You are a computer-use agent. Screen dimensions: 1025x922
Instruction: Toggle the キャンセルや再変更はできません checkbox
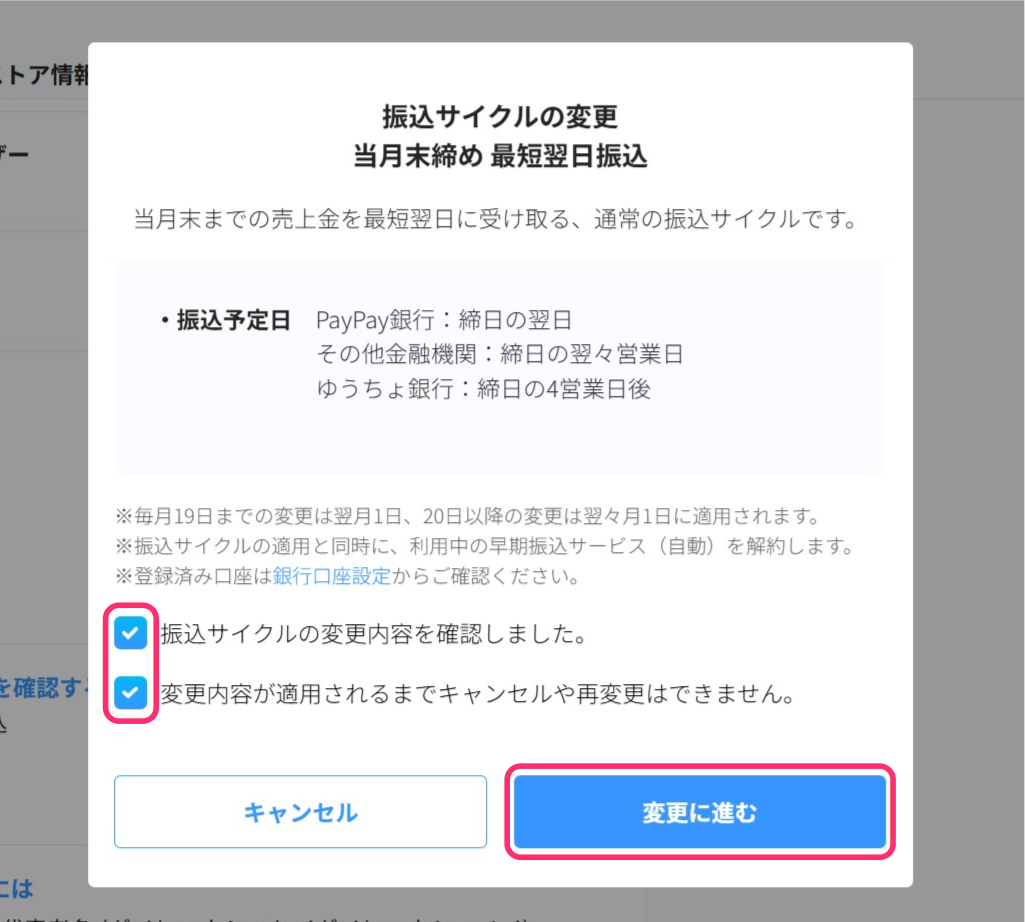coord(130,692)
